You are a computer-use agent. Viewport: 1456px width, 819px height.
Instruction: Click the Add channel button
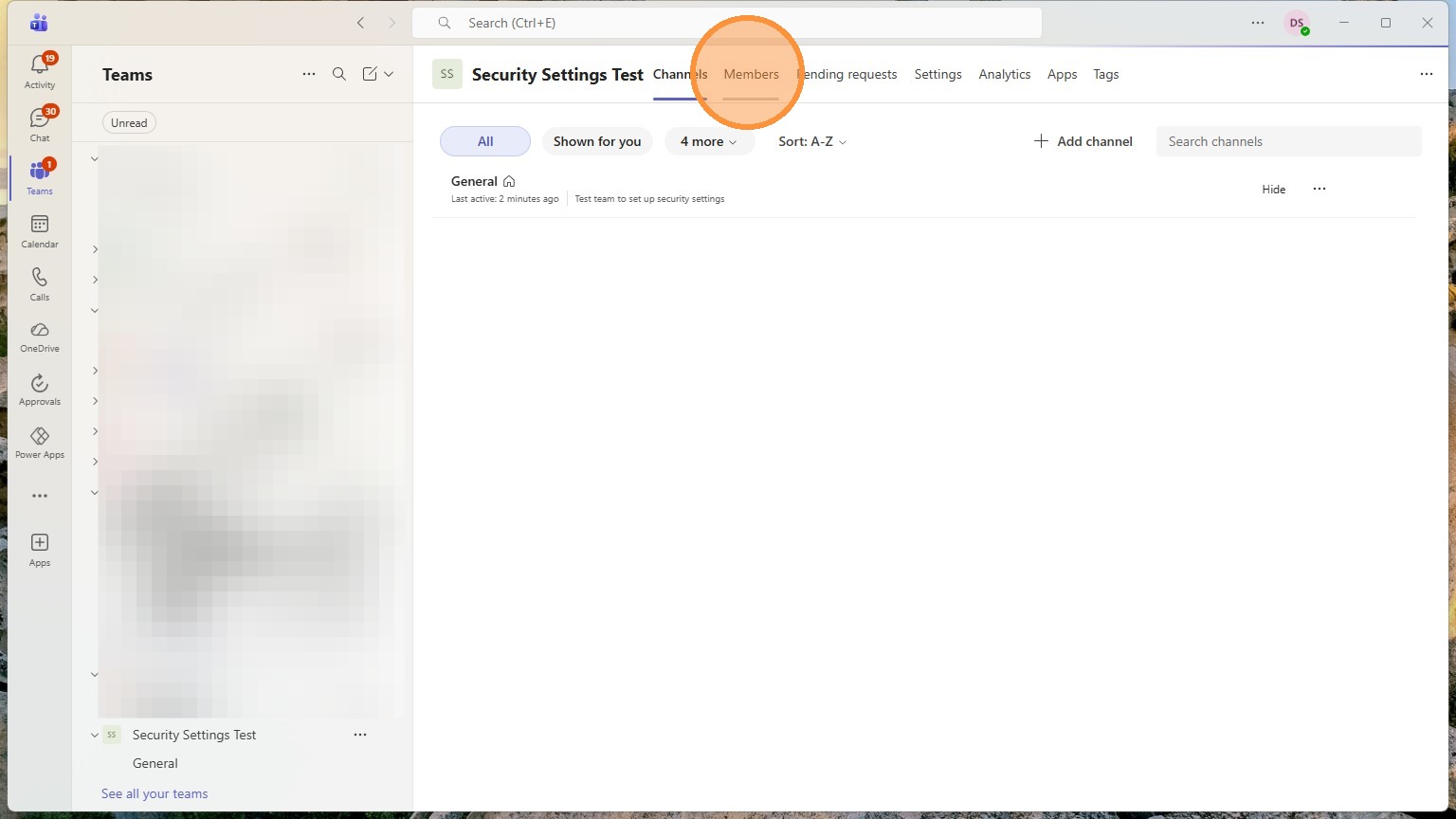coord(1083,141)
